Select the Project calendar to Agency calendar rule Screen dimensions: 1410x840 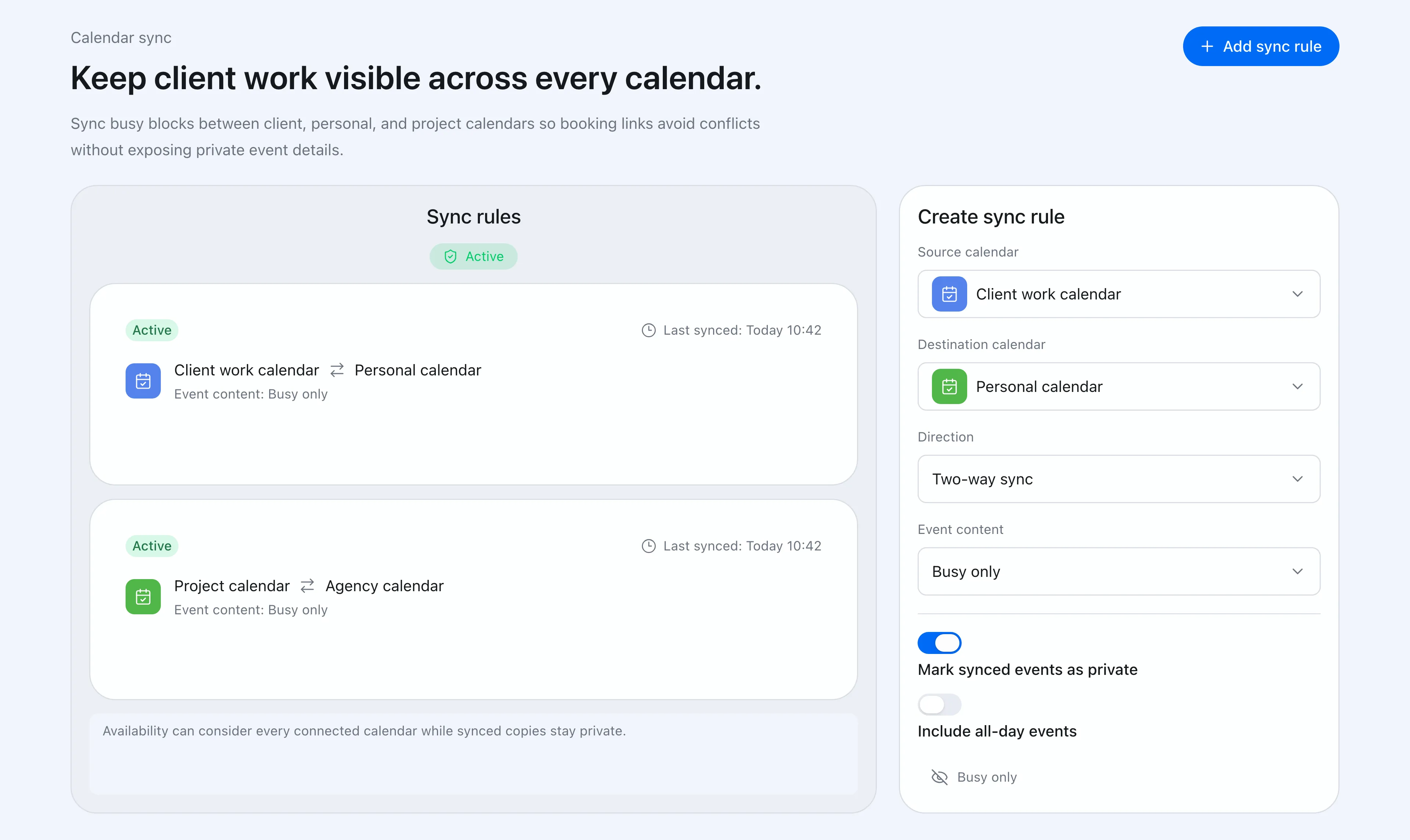pos(473,599)
